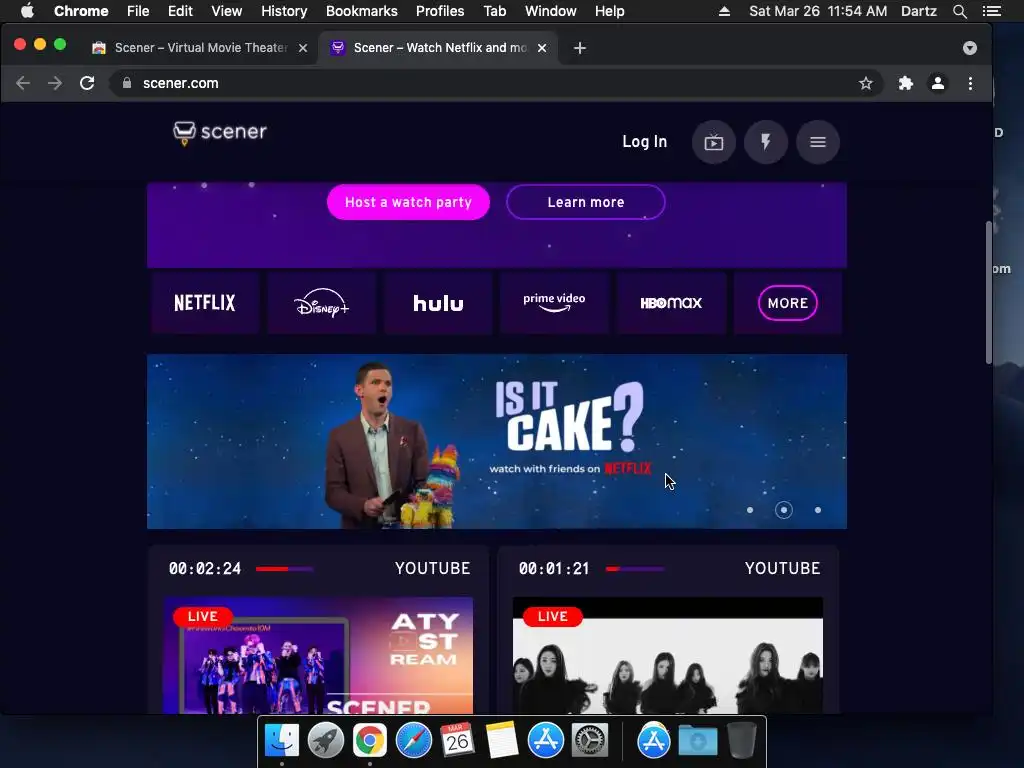Open Downloads folder in the Dock
The image size is (1024, 768).
tap(697, 741)
